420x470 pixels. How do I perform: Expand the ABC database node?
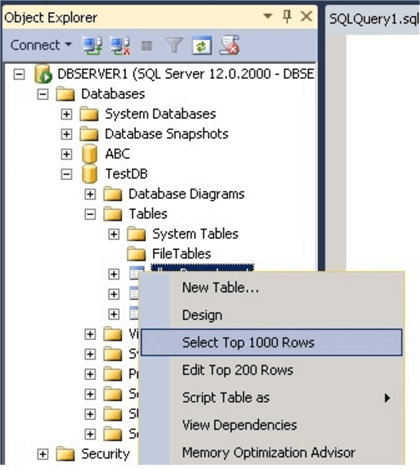click(66, 154)
